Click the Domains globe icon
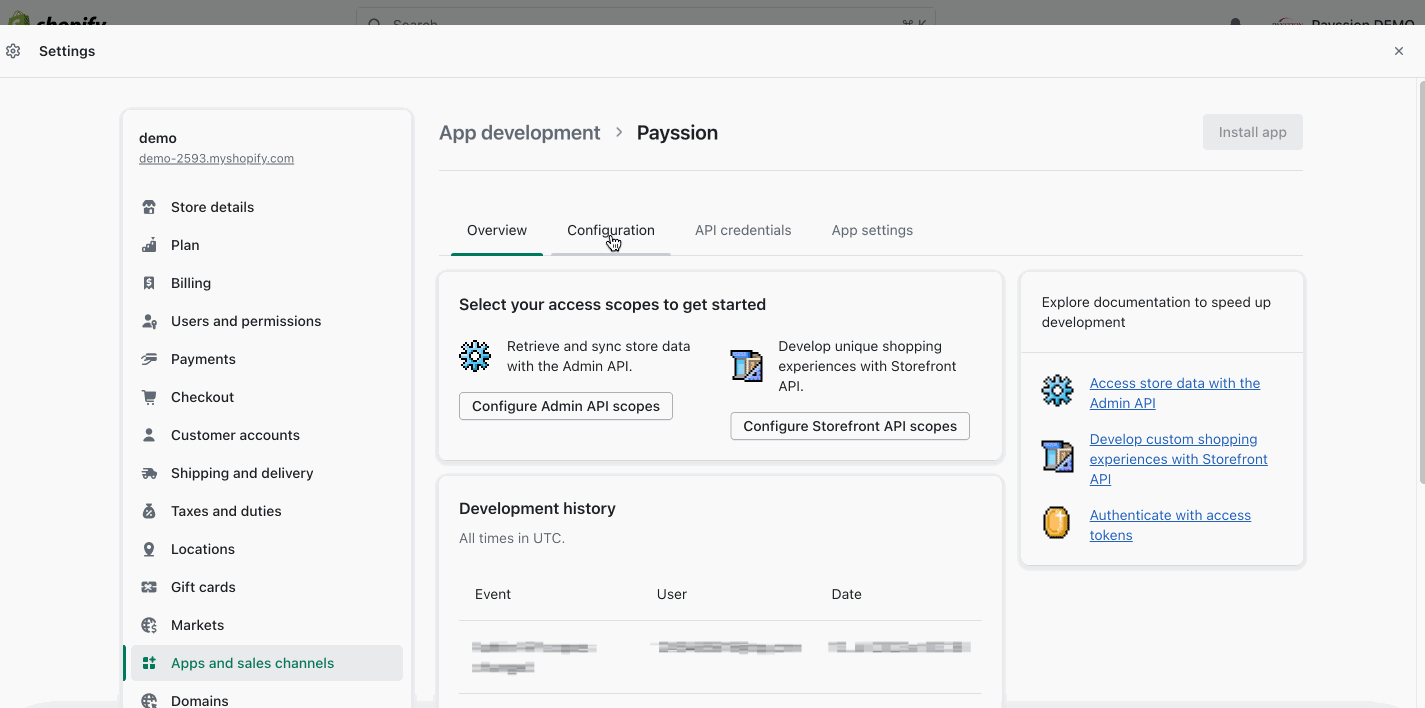This screenshot has width=1425, height=708. pos(148,700)
